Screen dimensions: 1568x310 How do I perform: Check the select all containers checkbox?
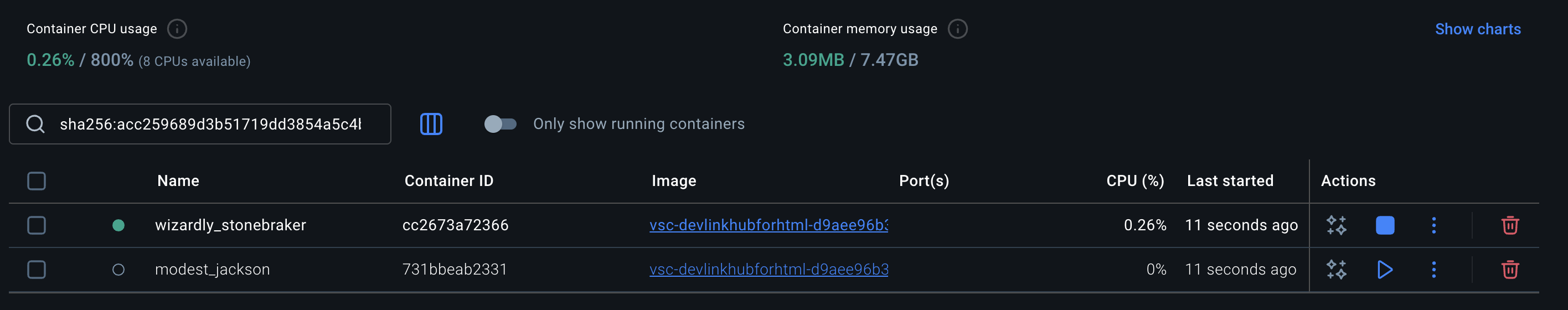(x=37, y=181)
